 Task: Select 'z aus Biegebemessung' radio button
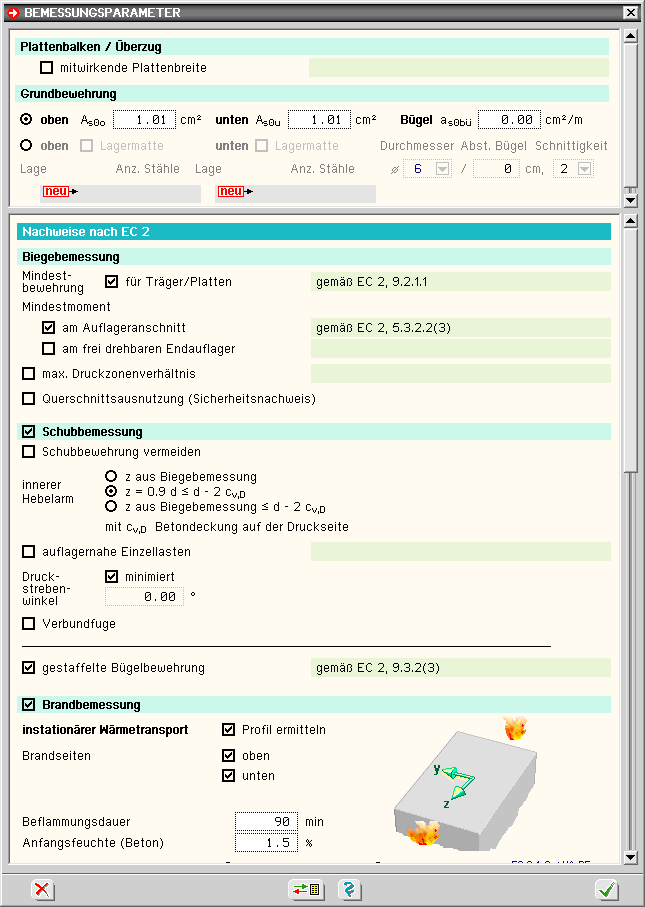(111, 477)
